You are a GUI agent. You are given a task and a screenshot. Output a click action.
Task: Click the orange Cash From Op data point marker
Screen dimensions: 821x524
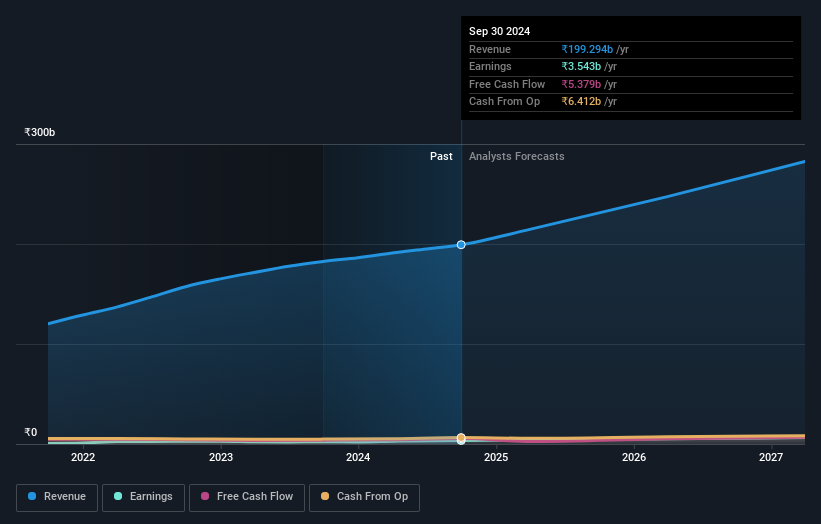[x=461, y=437]
